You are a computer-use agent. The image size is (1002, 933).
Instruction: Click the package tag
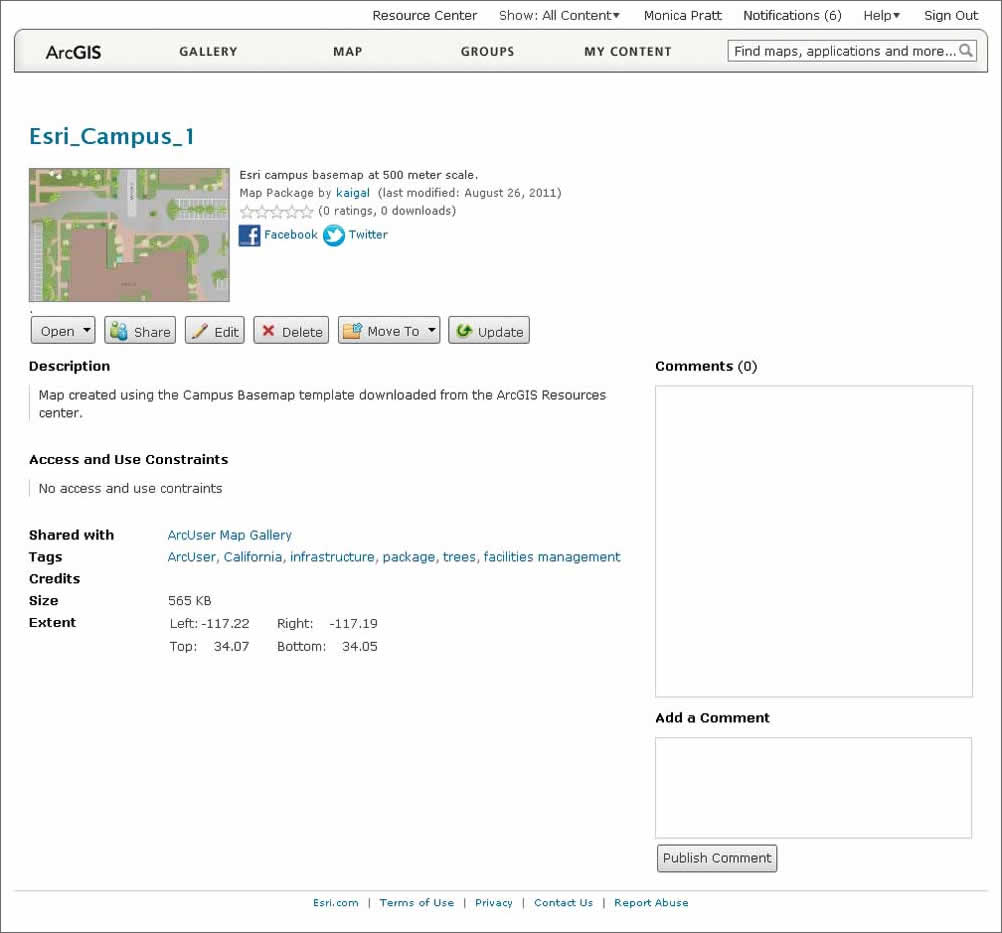click(409, 557)
